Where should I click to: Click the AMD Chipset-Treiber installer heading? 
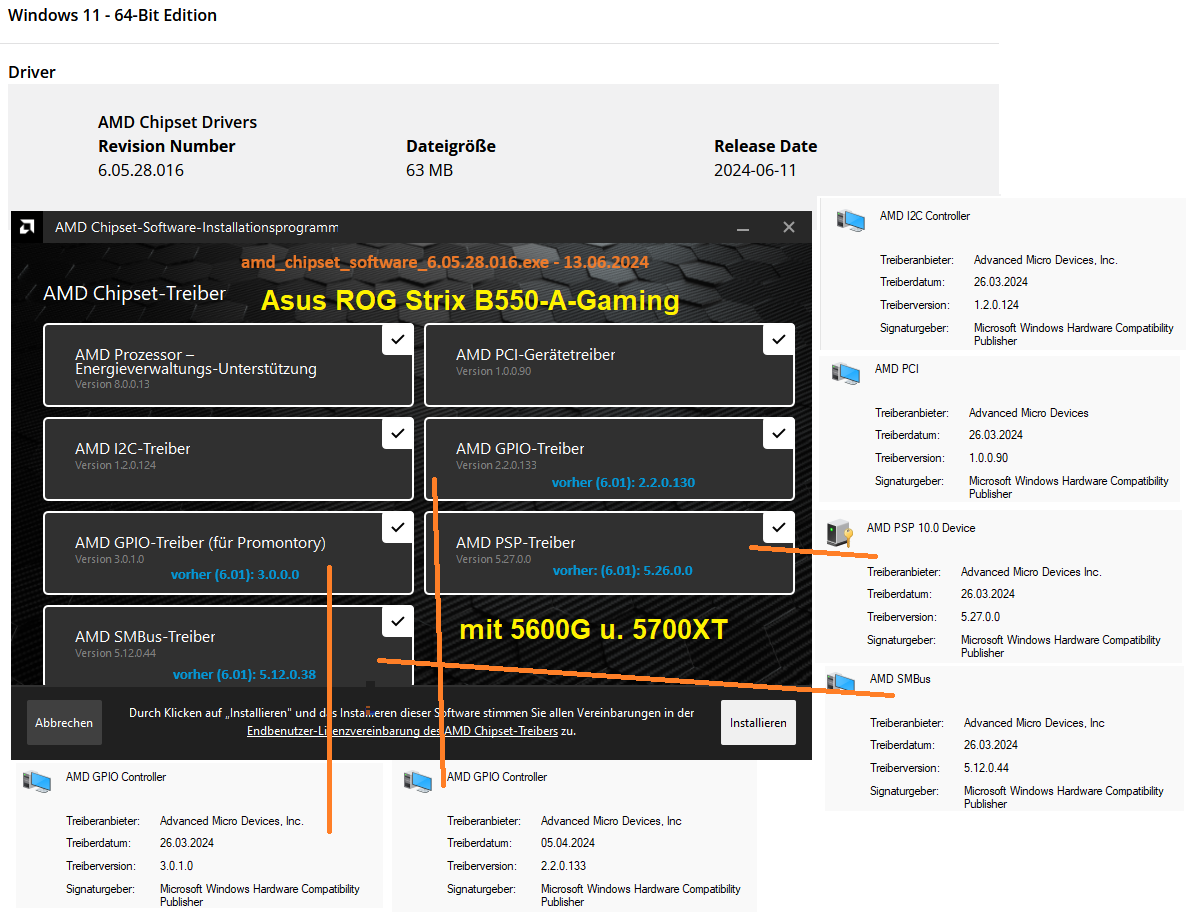coord(135,294)
